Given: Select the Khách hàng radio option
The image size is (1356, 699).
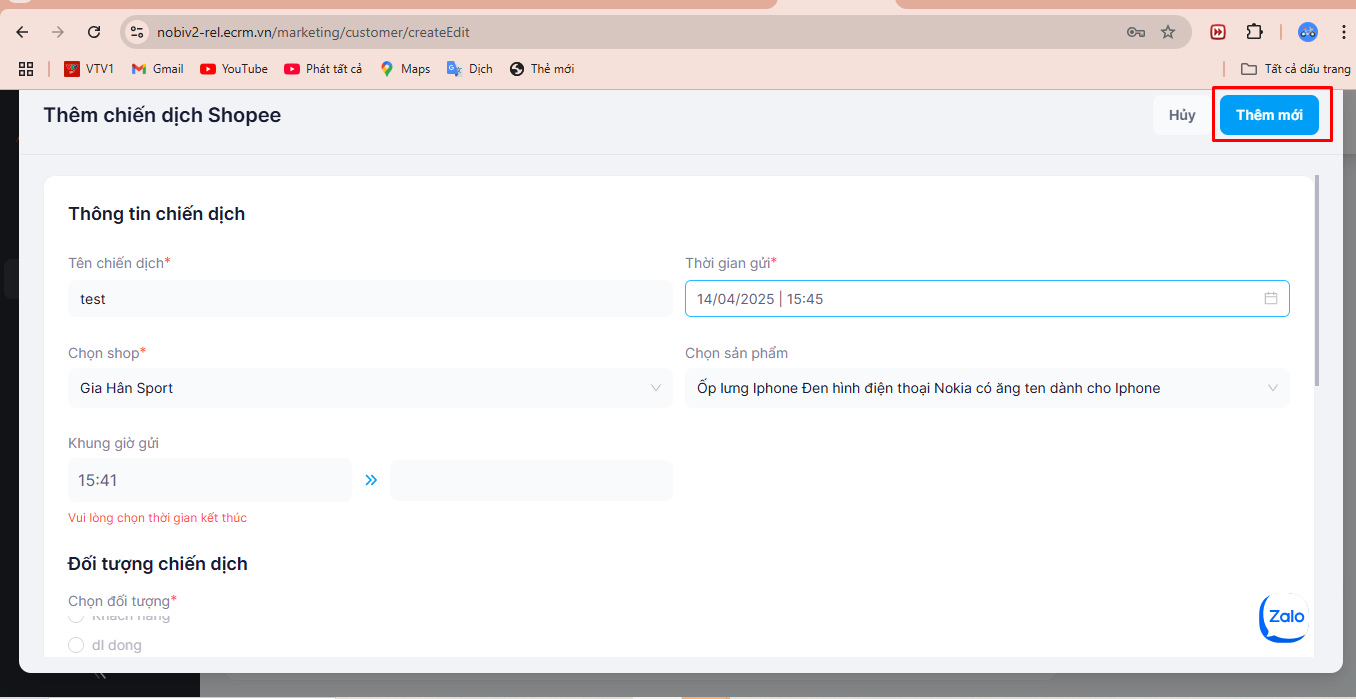Looking at the screenshot, I should click(76, 615).
